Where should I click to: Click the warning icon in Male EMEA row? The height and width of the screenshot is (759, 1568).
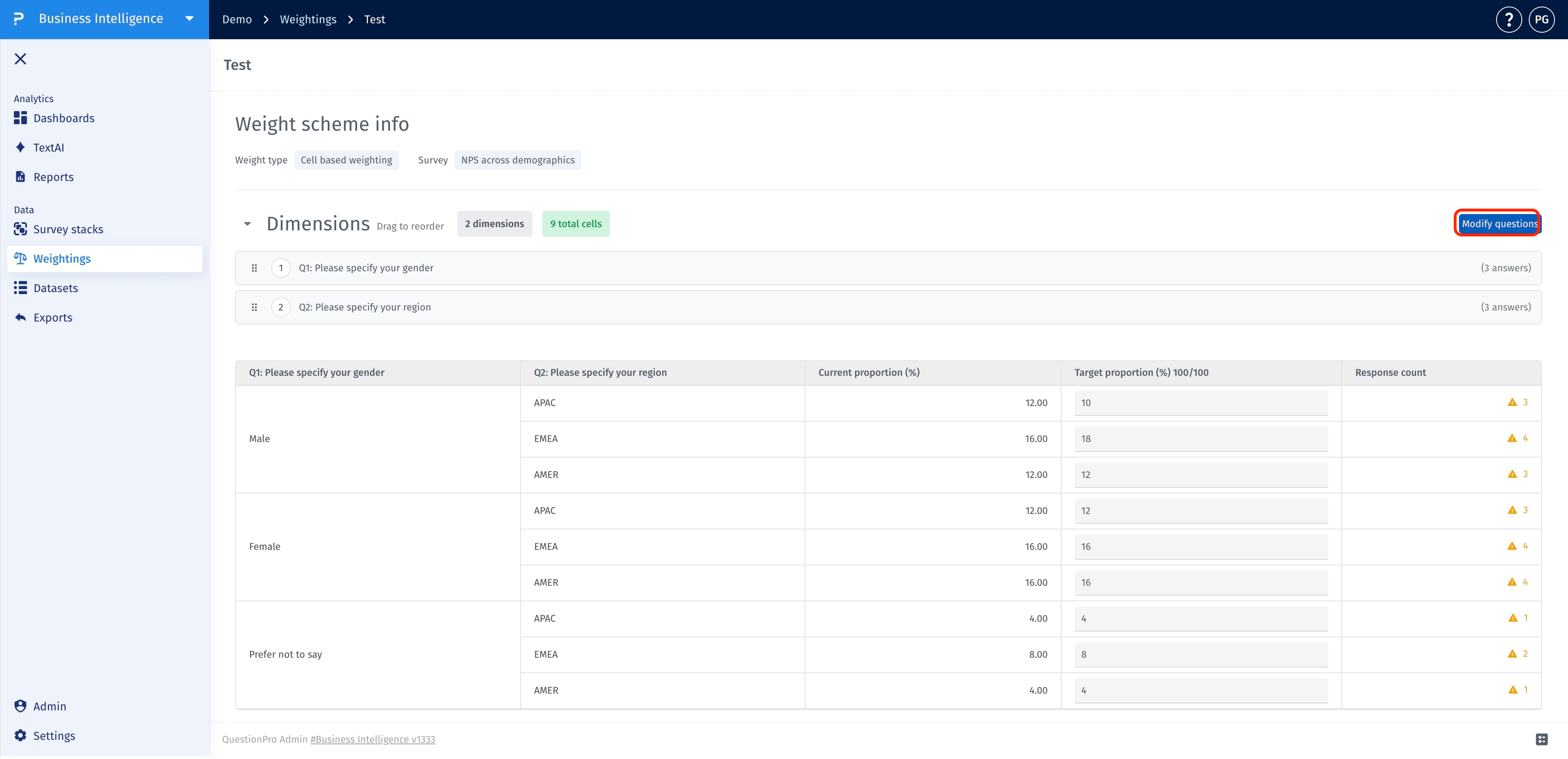[x=1512, y=439]
